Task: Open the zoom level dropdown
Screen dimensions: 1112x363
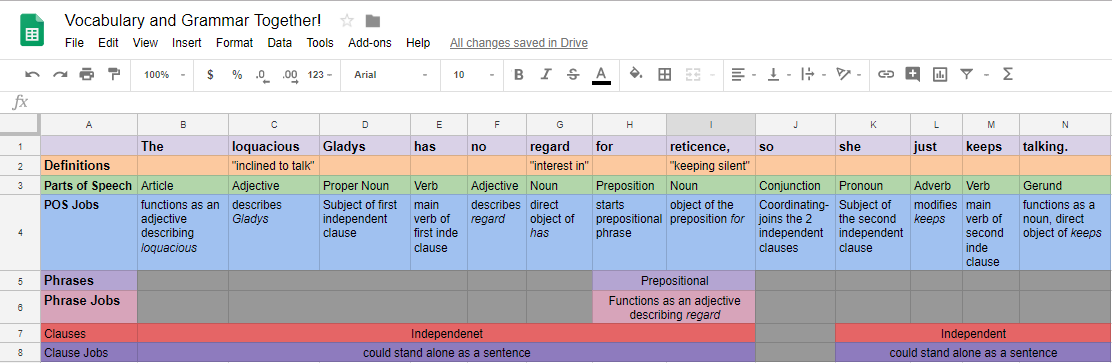Action: [164, 74]
